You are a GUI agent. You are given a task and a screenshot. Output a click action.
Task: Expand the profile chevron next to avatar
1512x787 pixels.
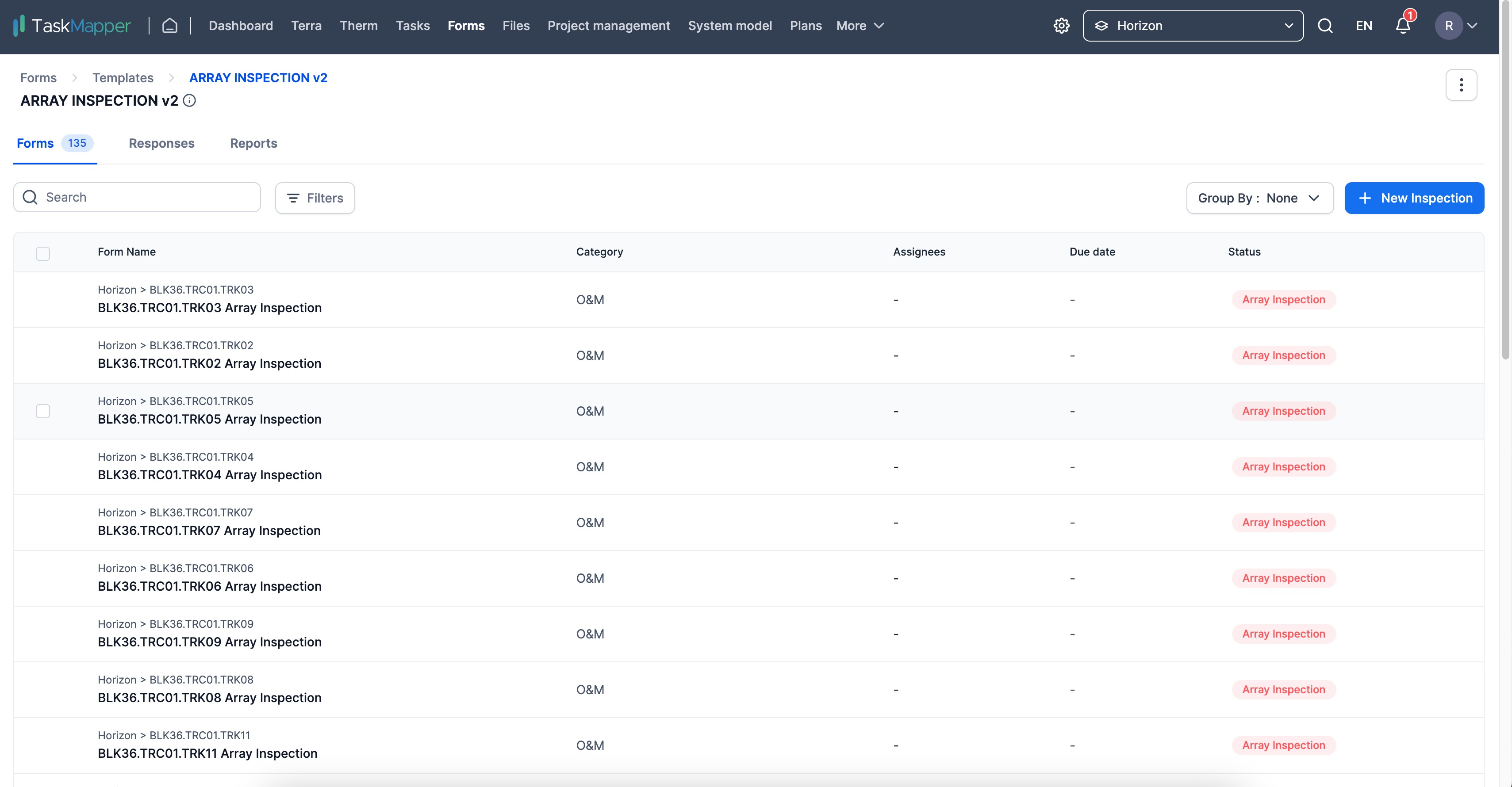pyautogui.click(x=1471, y=26)
